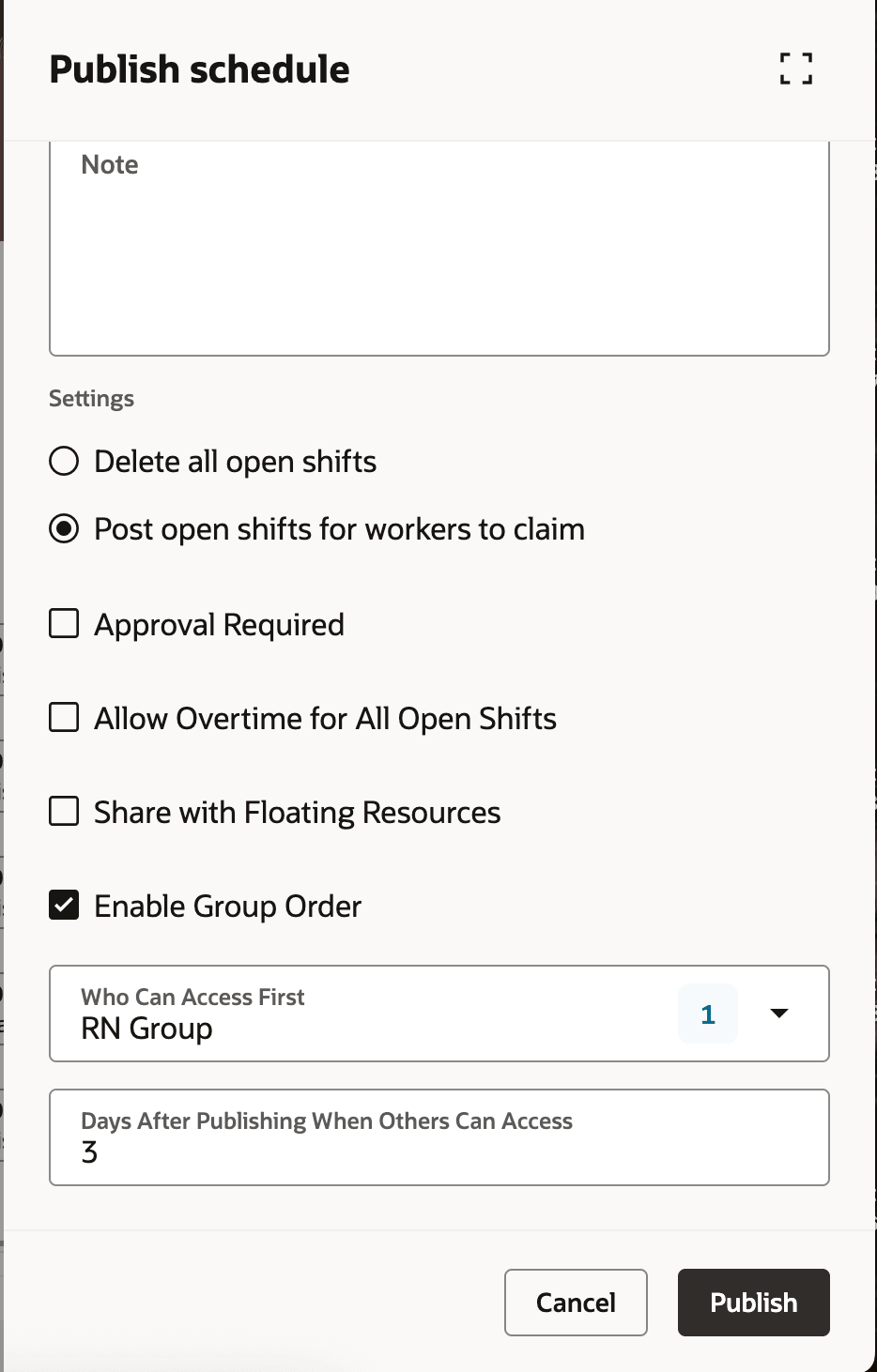Open the Who Can Access First dropdown arrow

pos(778,1014)
